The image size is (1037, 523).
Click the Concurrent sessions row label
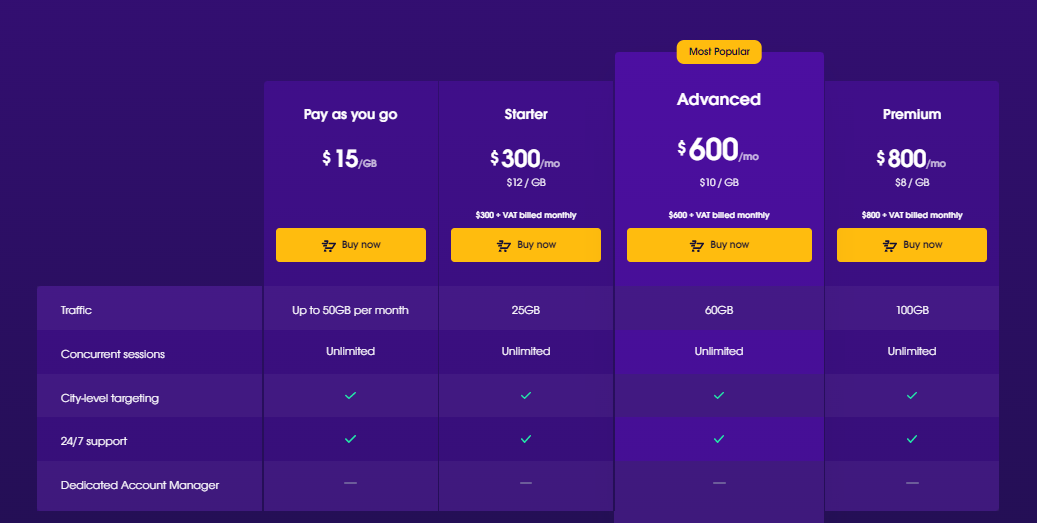pyautogui.click(x=113, y=354)
